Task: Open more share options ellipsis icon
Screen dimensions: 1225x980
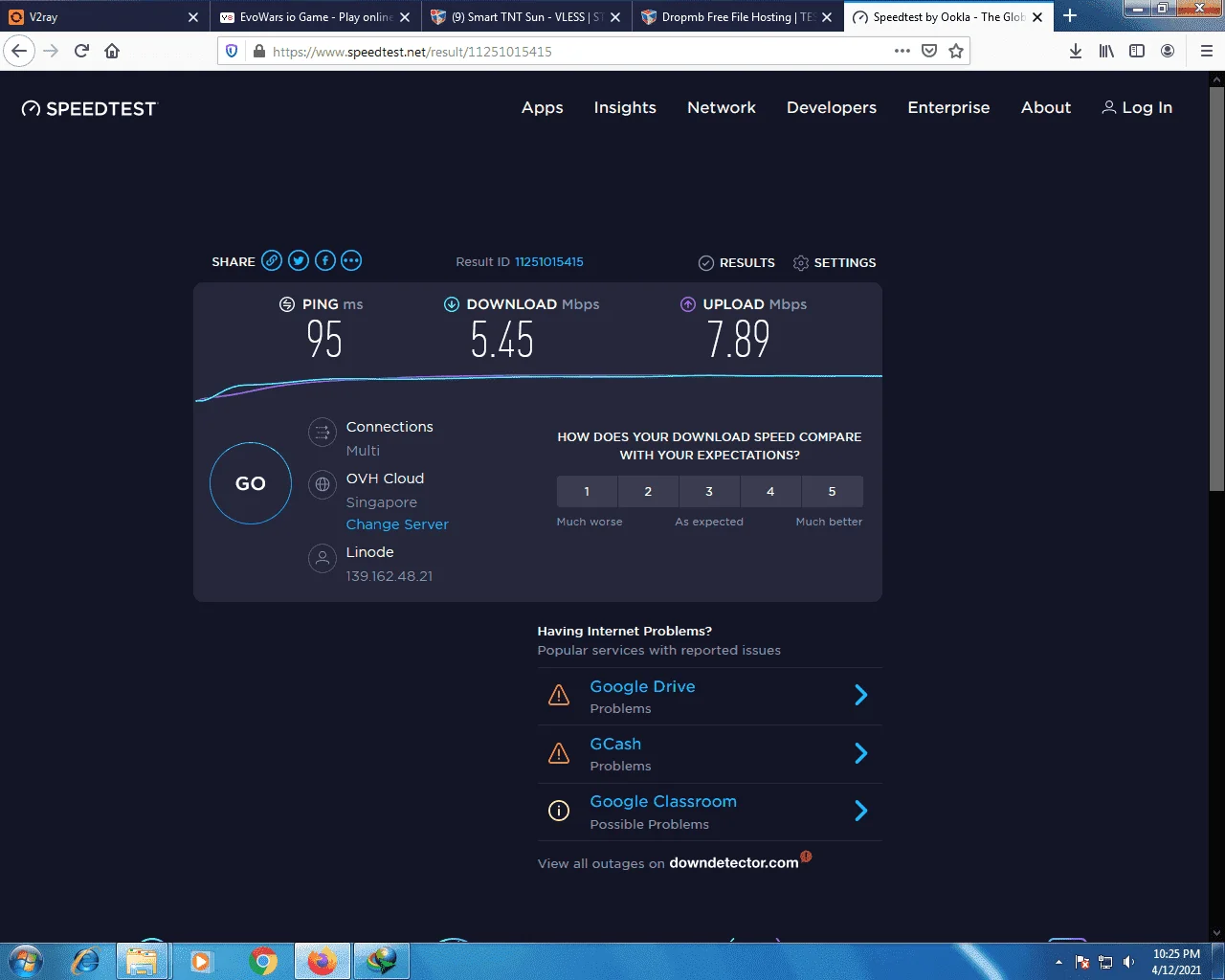Action: (351, 260)
